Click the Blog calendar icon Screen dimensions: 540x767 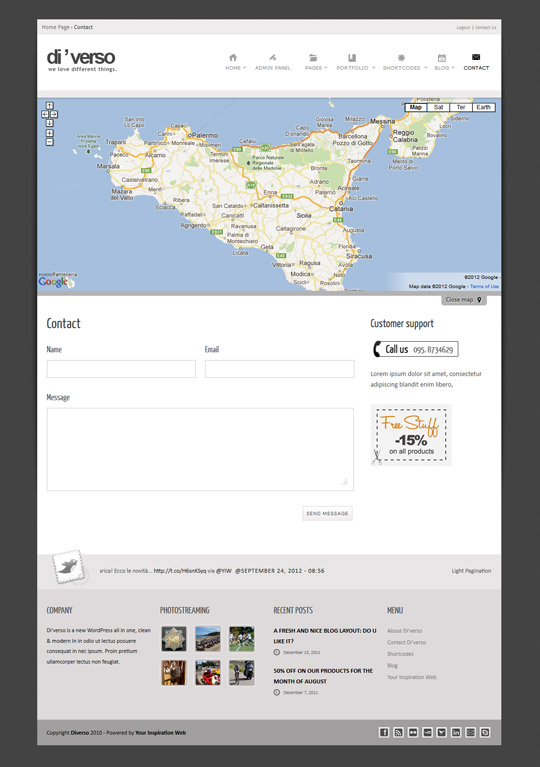pos(442,57)
